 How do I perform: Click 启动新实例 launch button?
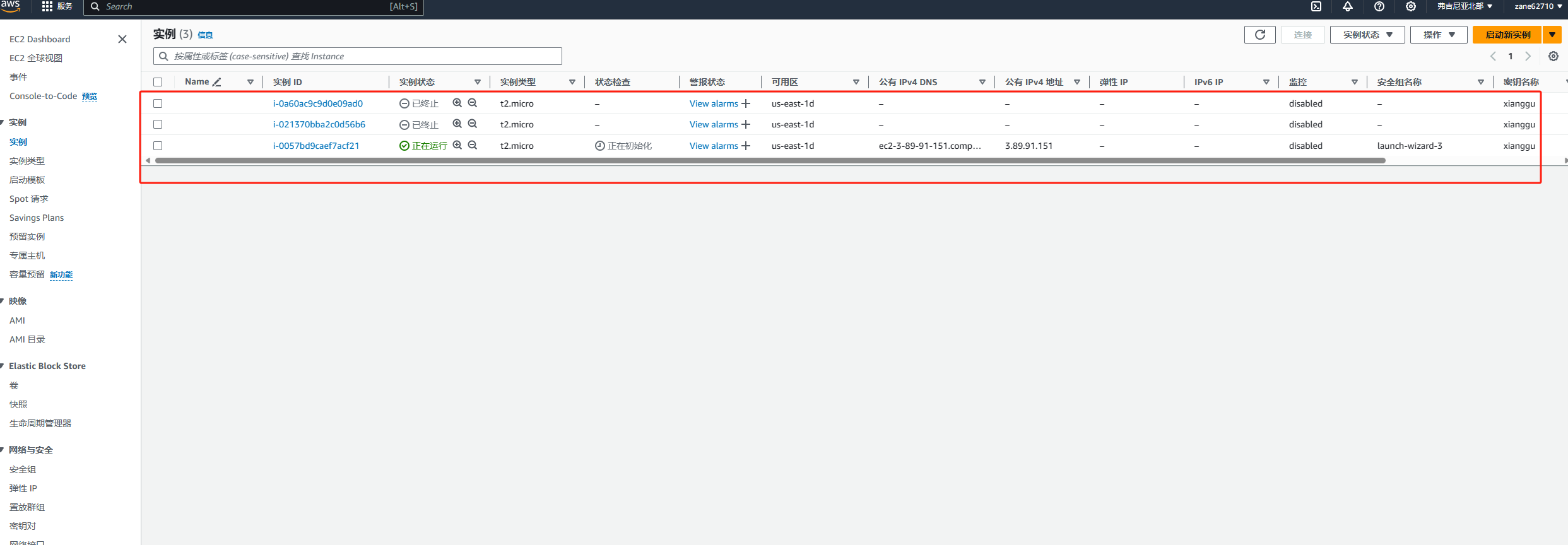1507,35
